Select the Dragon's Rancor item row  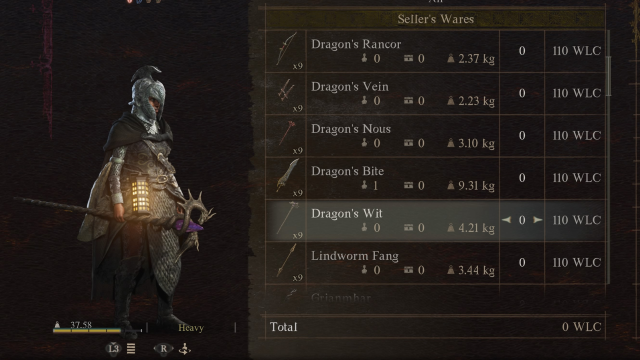(x=436, y=51)
